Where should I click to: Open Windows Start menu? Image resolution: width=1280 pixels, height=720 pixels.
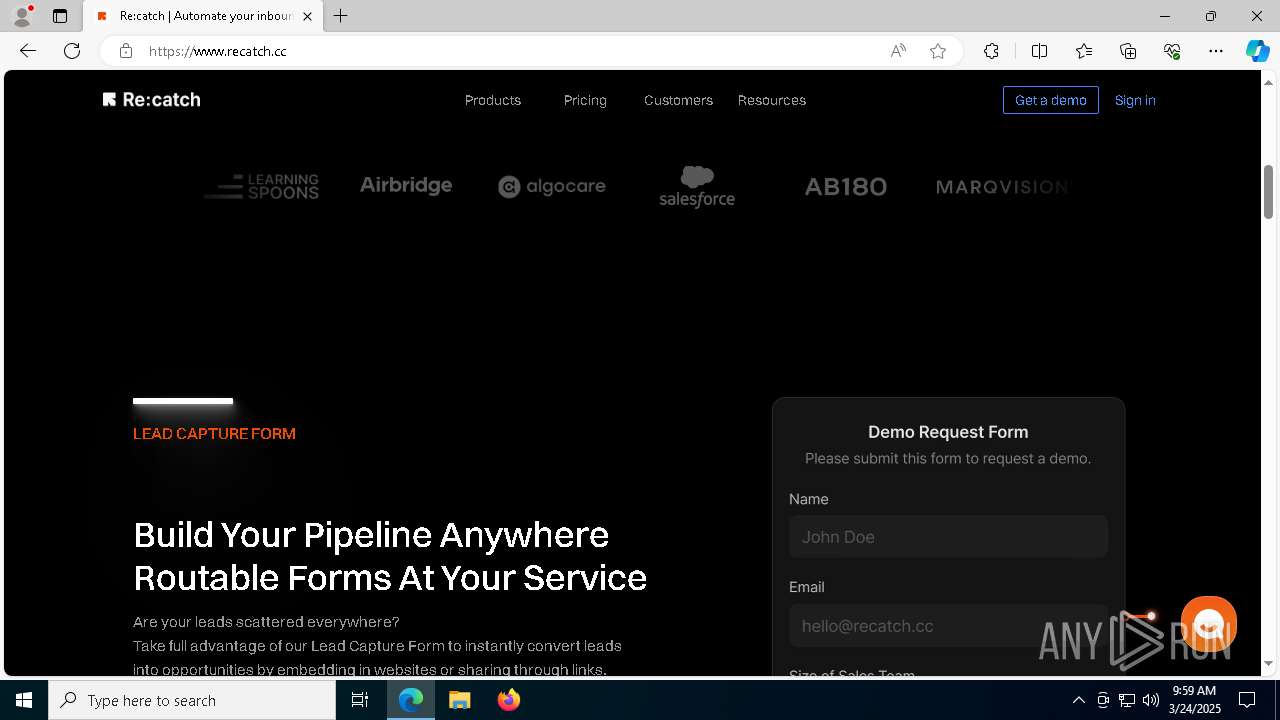pyautogui.click(x=24, y=700)
